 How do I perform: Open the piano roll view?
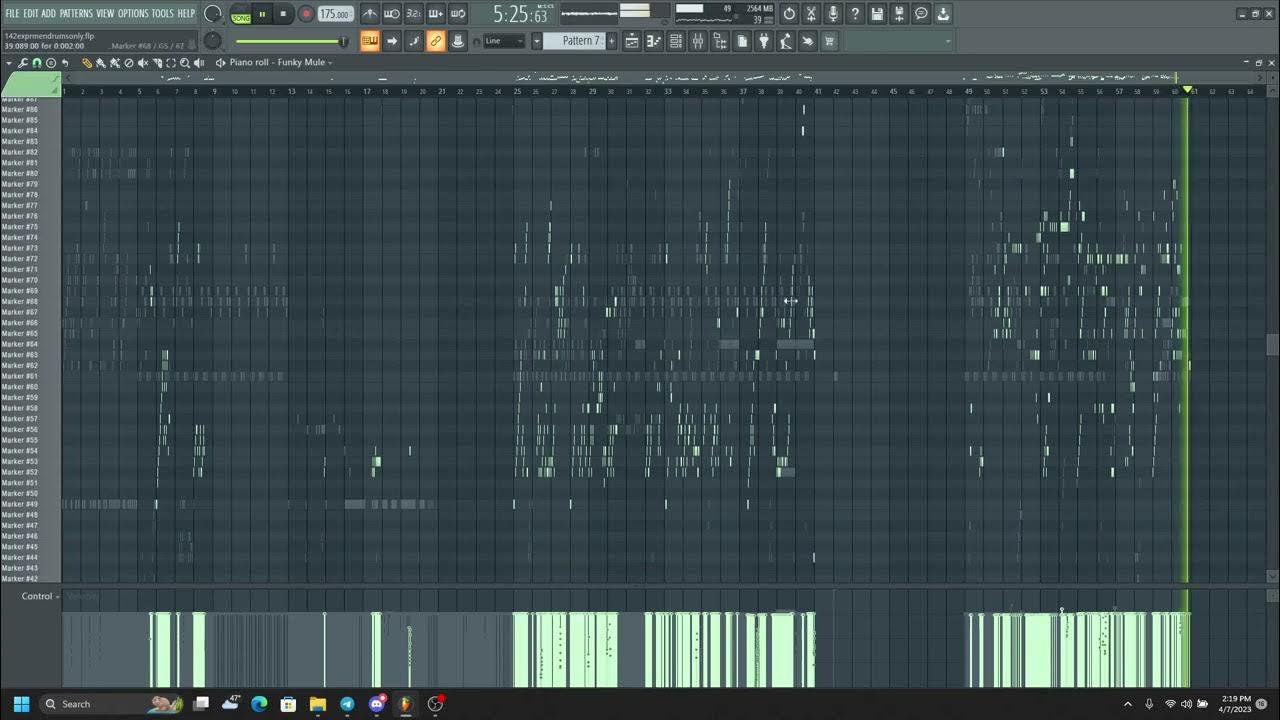coord(654,41)
